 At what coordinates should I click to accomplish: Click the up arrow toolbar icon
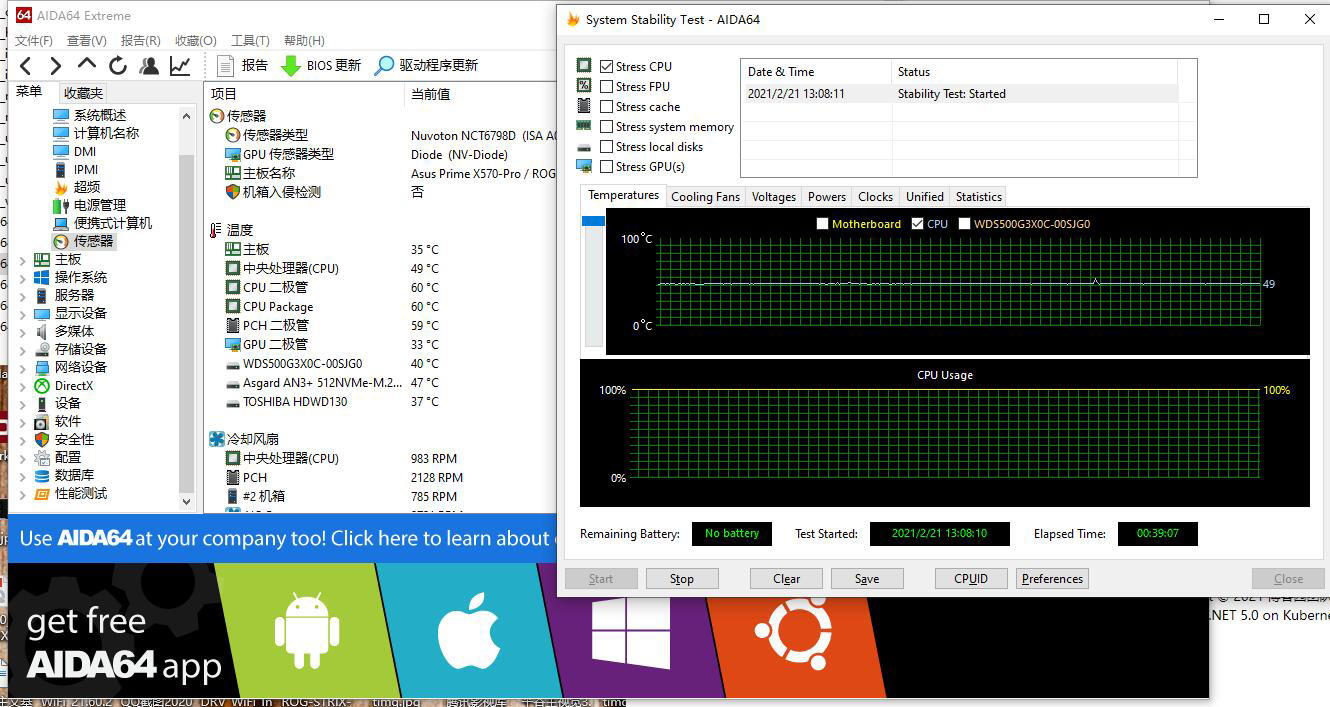(x=87, y=65)
